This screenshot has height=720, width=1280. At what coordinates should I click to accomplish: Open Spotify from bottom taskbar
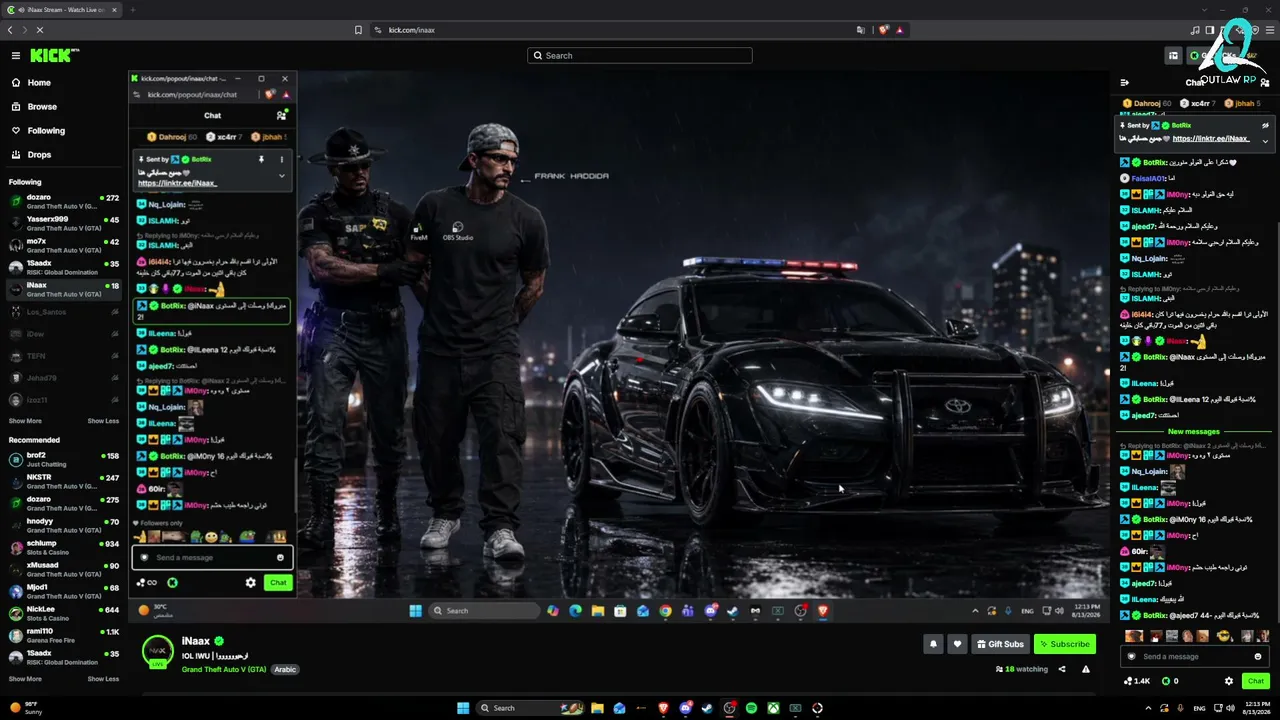pos(752,708)
